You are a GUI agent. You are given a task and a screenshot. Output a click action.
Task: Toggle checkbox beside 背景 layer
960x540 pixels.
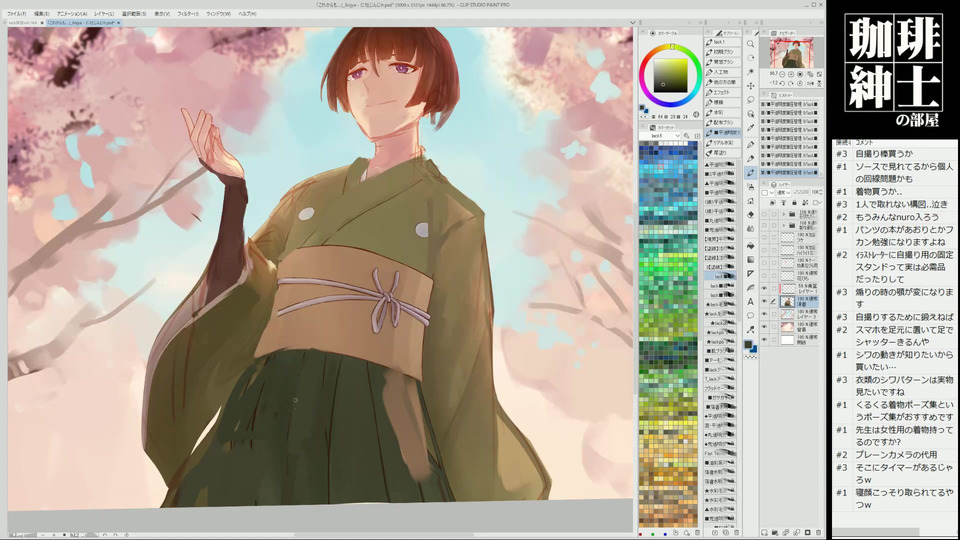point(774,326)
